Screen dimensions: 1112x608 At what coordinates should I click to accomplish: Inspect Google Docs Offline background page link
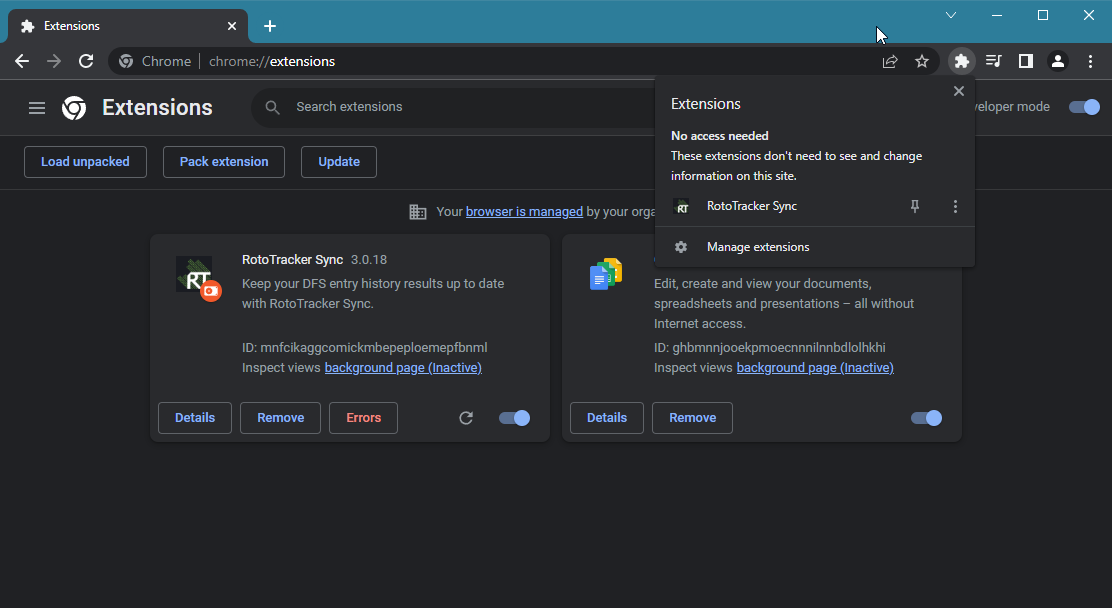pos(815,367)
